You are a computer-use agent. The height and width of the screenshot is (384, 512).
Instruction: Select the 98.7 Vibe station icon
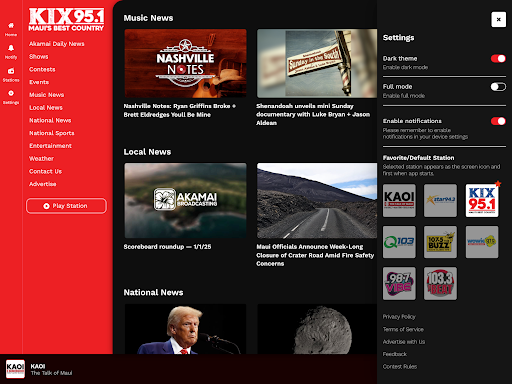[x=399, y=283]
